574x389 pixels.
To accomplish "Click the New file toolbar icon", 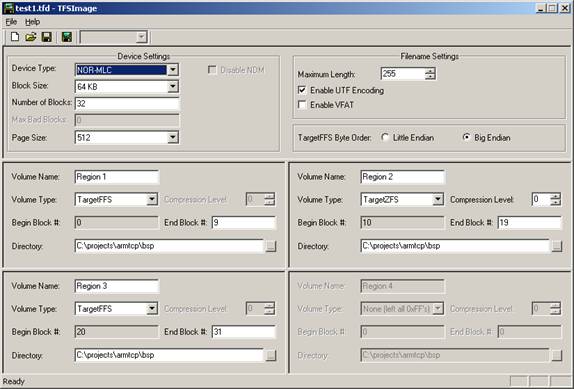I will (x=15, y=37).
